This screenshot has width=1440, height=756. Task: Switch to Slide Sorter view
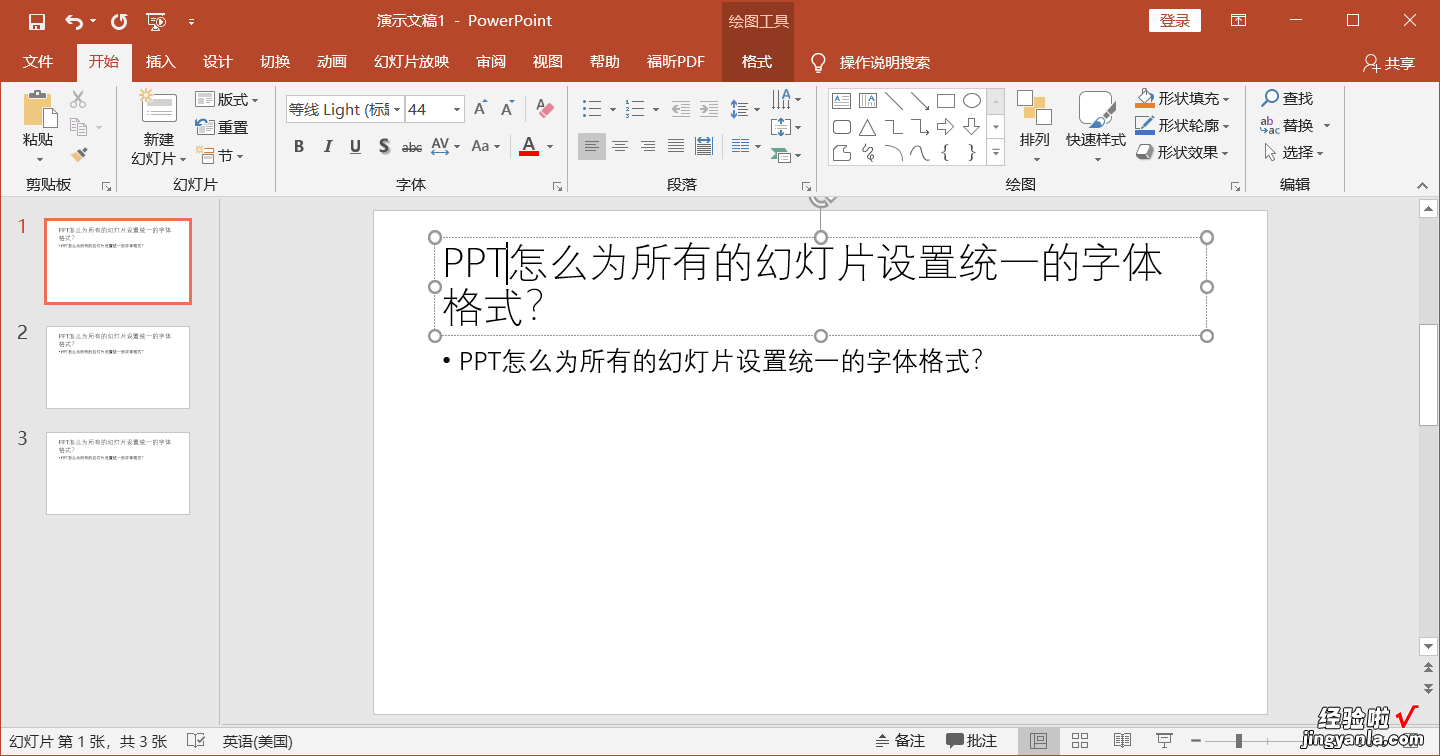[1080, 741]
